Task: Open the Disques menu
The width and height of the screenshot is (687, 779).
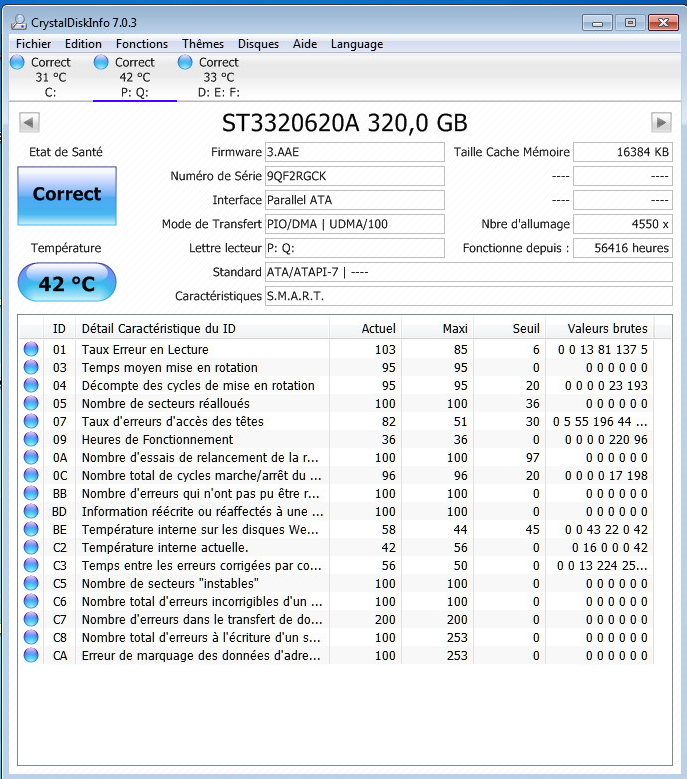Action: click(258, 44)
